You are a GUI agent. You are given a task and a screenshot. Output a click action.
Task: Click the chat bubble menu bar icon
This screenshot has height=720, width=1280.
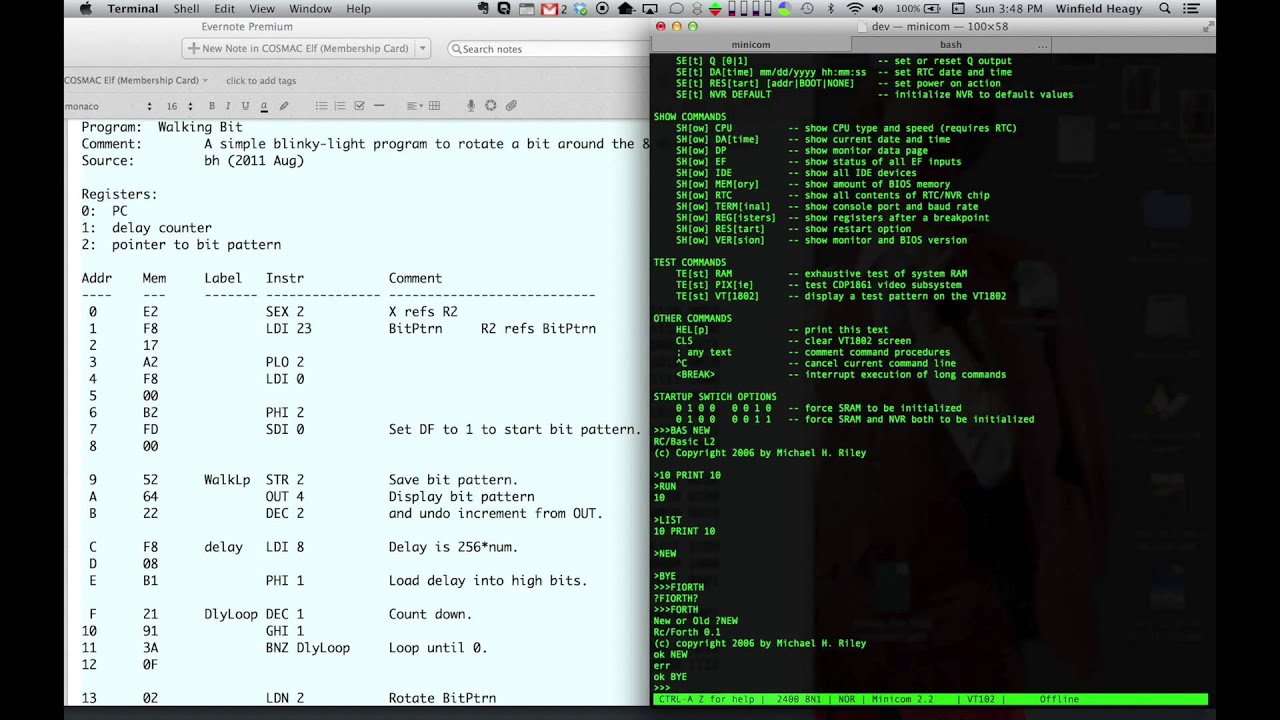click(676, 9)
